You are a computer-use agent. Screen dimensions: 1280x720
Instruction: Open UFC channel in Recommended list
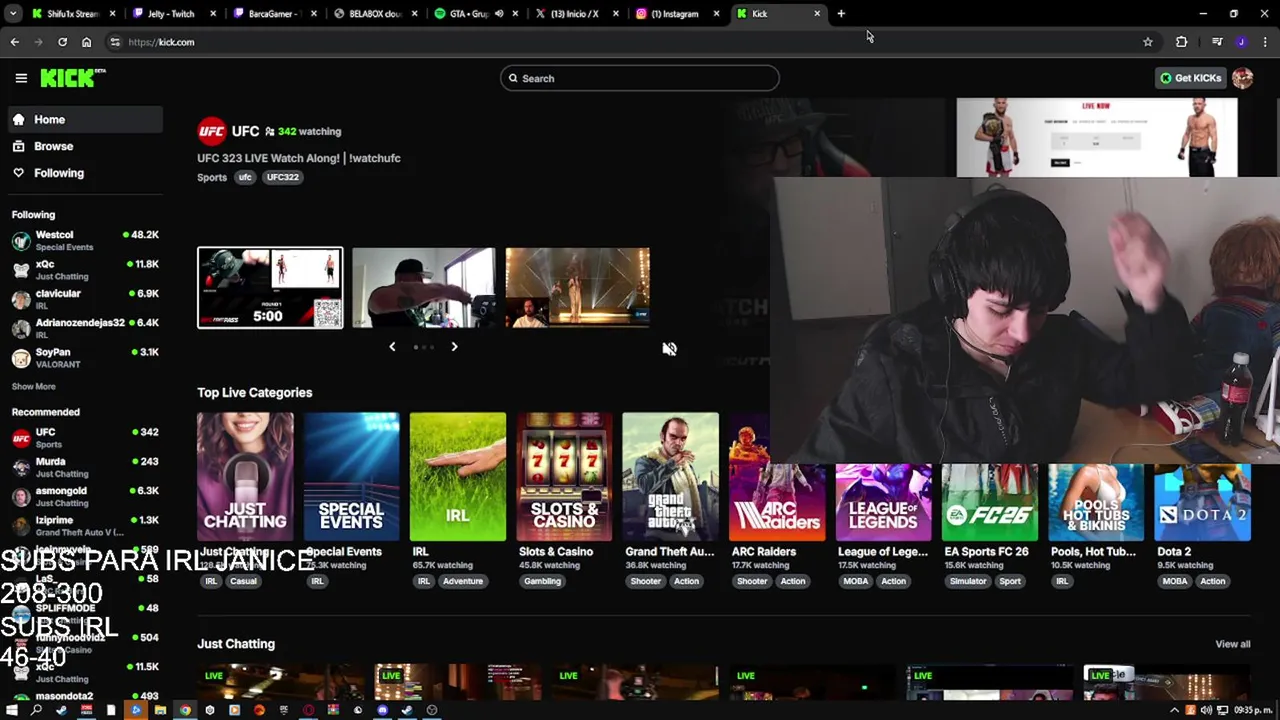85,438
